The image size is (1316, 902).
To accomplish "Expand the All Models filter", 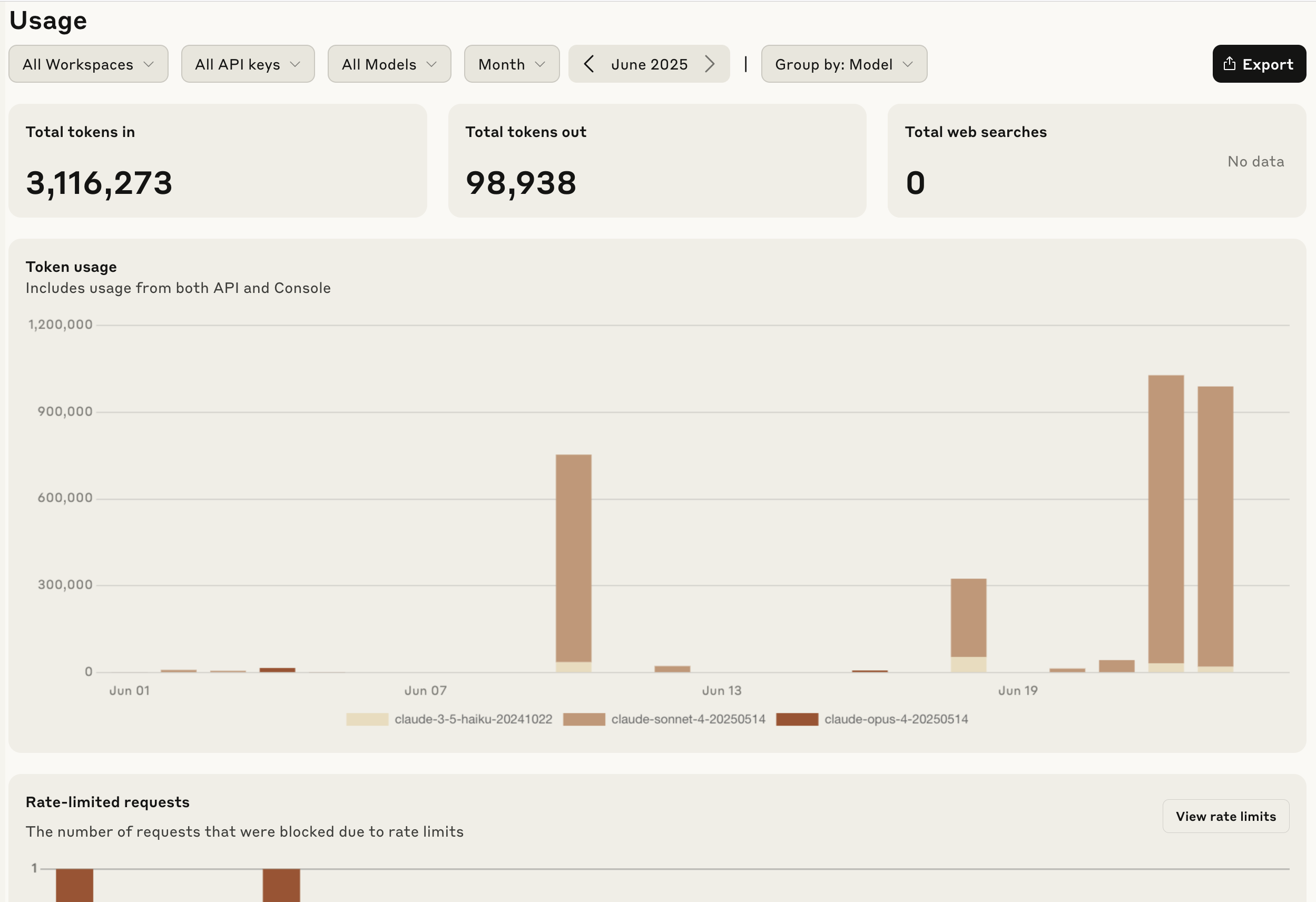I will coord(389,64).
